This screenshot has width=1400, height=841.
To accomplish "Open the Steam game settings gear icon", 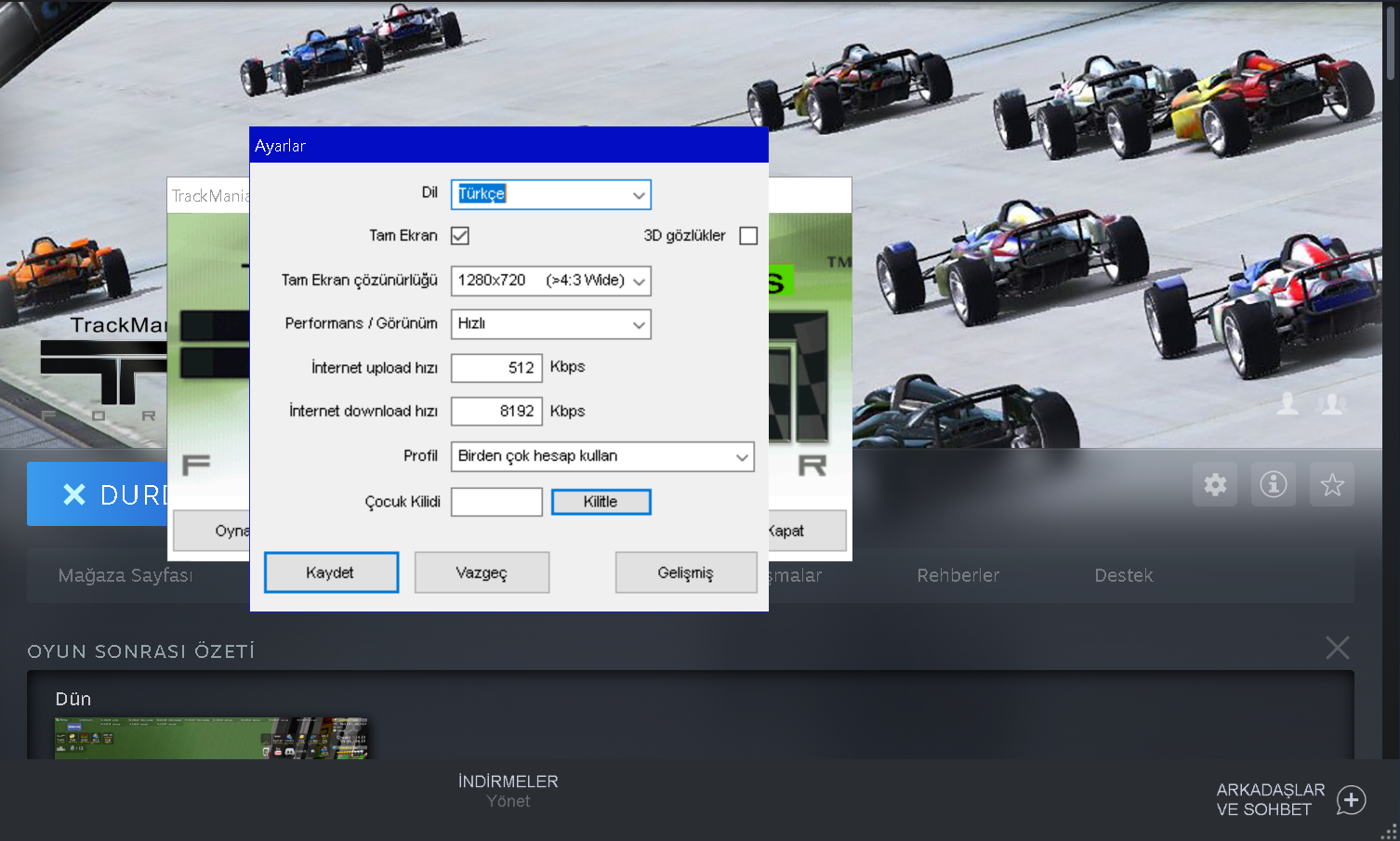I will click(x=1215, y=484).
